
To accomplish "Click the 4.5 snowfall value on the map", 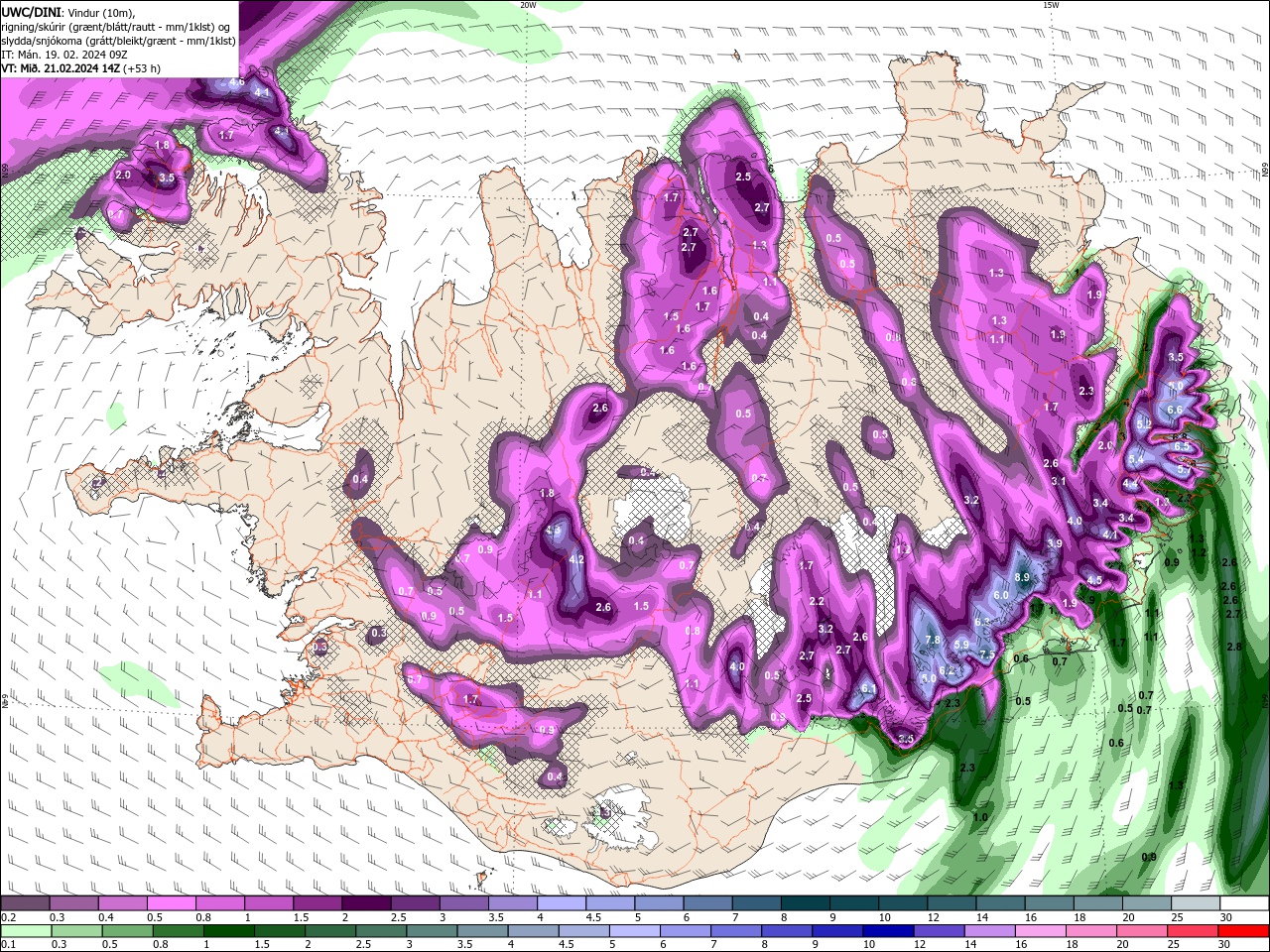I will click(1094, 580).
